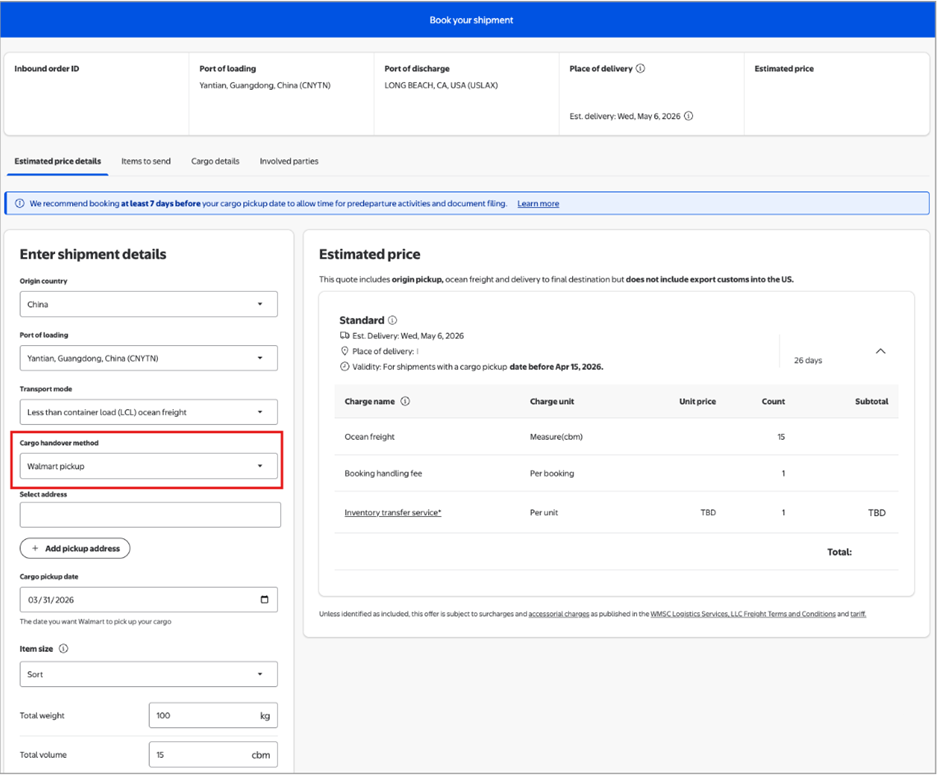Expand the Transport mode dropdown

point(149,412)
